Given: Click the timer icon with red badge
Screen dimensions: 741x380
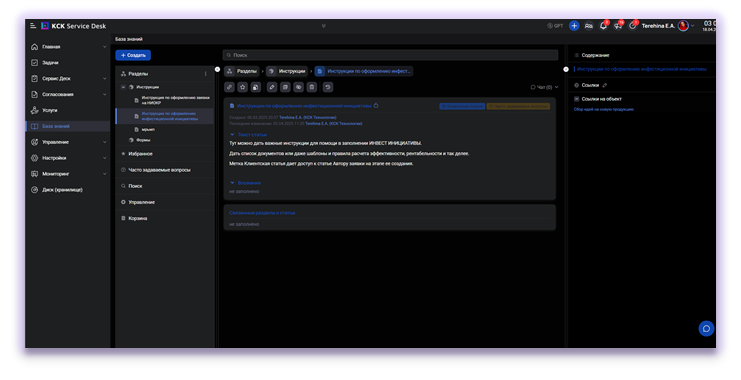Looking at the screenshot, I should (632, 26).
